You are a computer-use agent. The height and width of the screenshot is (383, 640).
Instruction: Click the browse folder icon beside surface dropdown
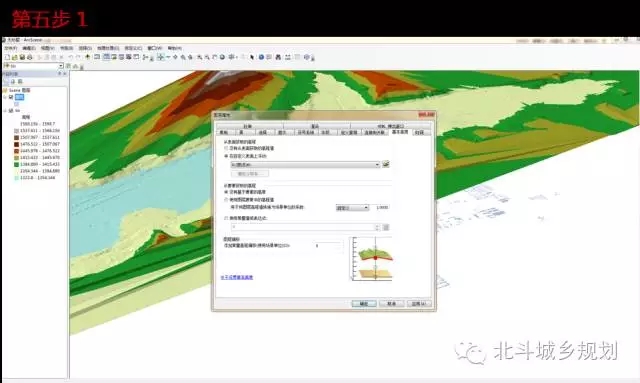(x=386, y=164)
